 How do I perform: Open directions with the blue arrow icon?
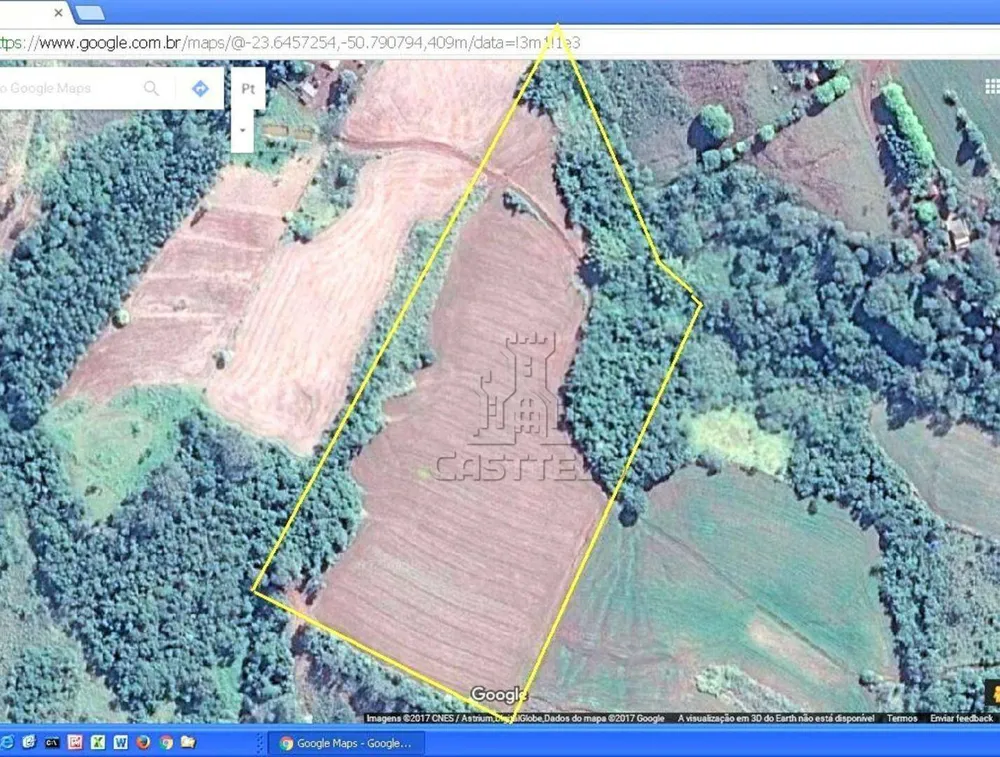200,89
